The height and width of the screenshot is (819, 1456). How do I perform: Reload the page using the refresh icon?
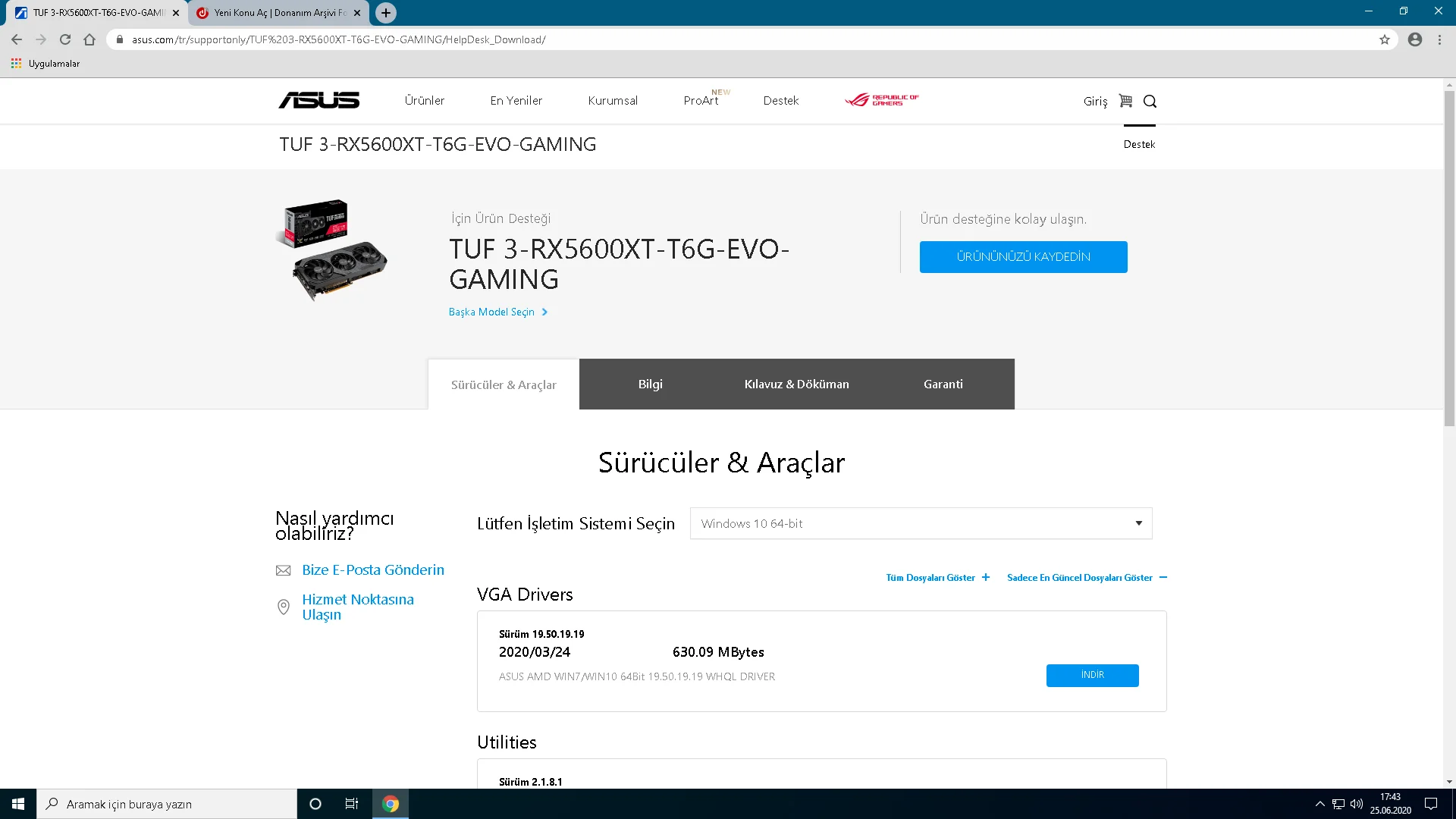(65, 39)
